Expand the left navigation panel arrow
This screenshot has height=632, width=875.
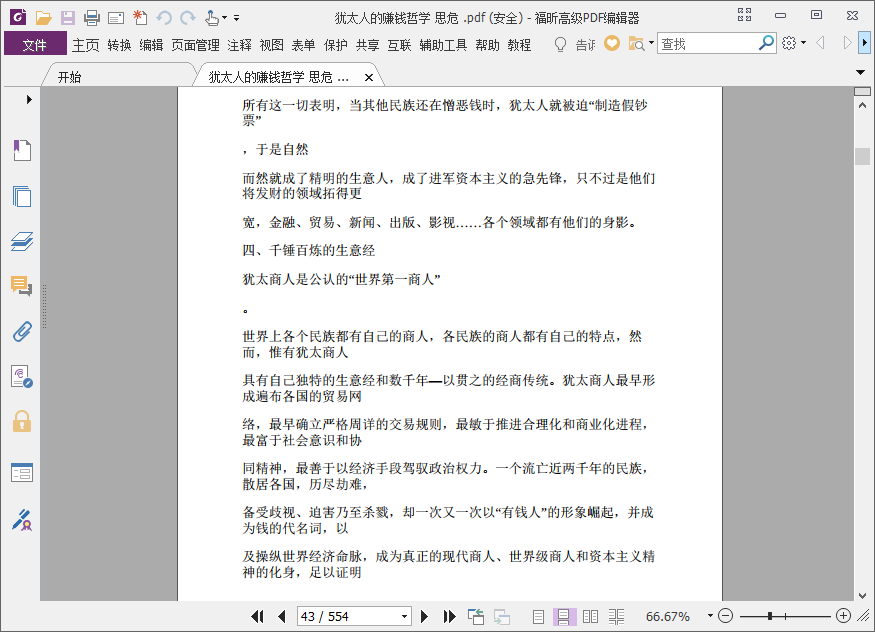(x=29, y=99)
